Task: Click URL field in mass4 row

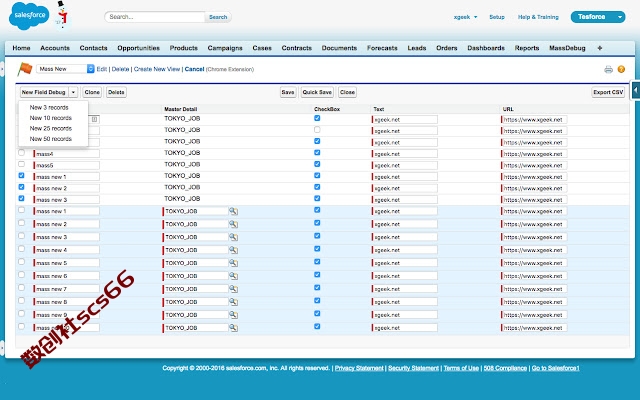Action: tap(534, 154)
